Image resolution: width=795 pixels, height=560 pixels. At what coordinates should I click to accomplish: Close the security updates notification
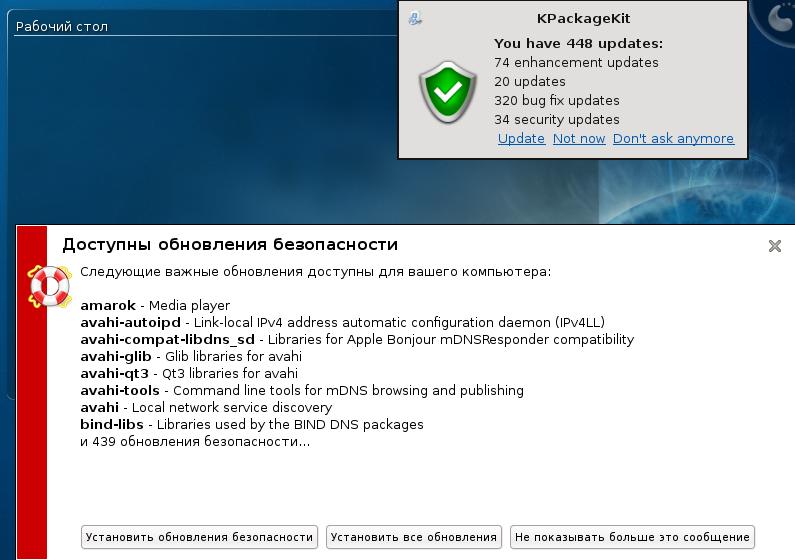[x=775, y=246]
